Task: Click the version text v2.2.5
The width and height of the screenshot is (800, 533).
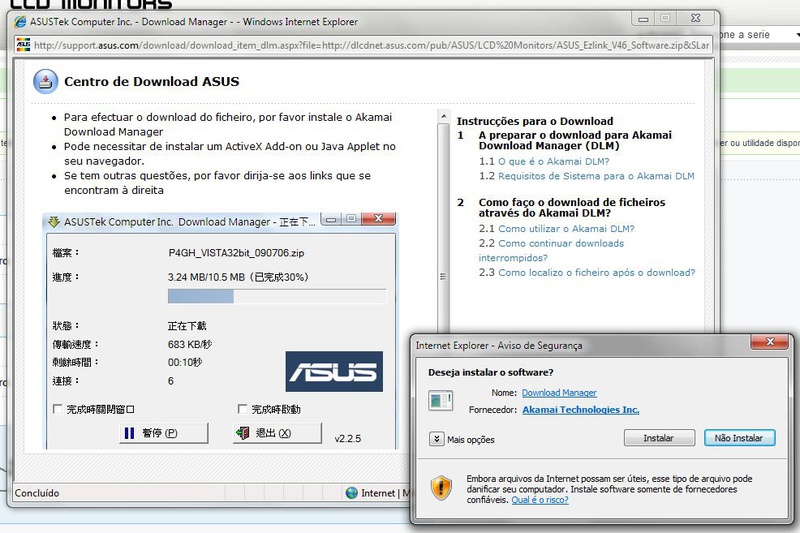Action: [348, 439]
